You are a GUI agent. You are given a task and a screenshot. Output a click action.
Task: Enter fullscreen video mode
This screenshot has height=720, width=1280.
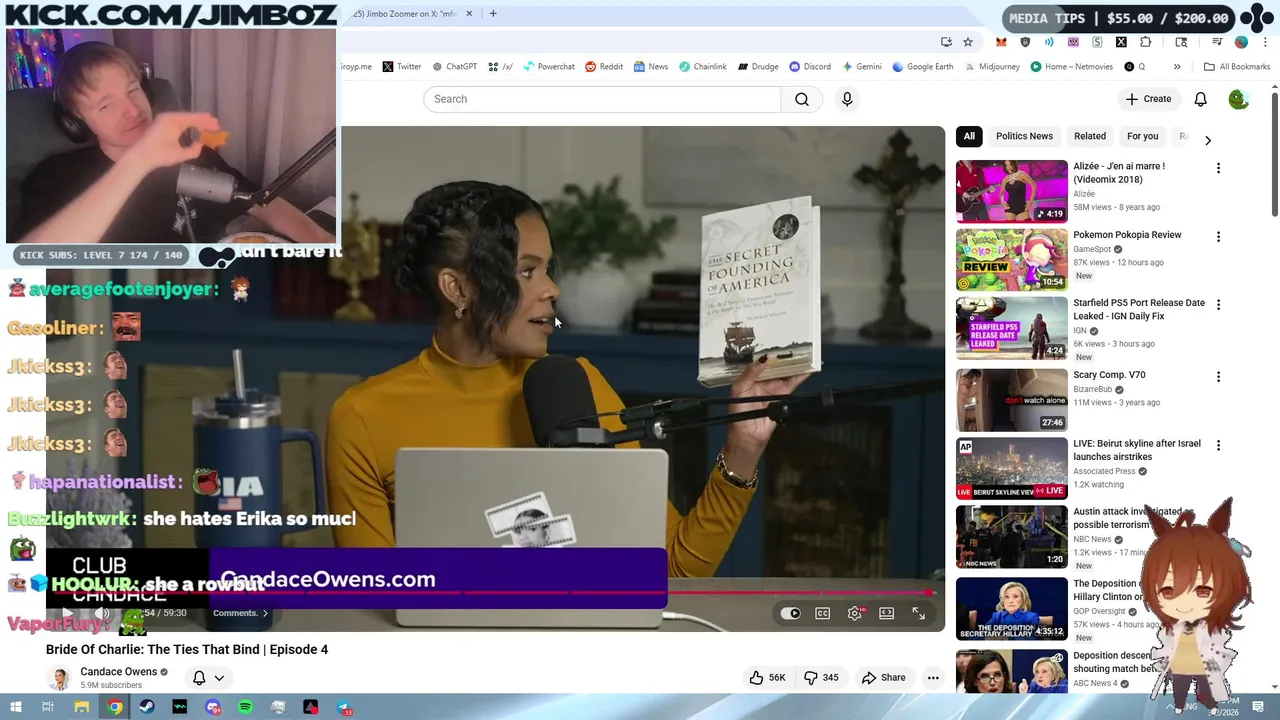point(918,613)
